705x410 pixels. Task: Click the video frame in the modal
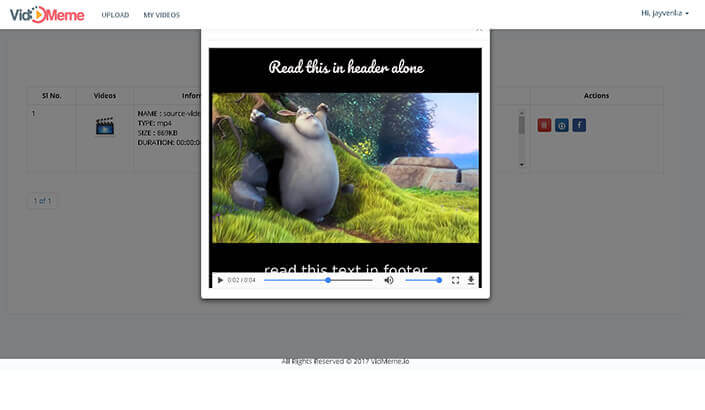(x=345, y=167)
